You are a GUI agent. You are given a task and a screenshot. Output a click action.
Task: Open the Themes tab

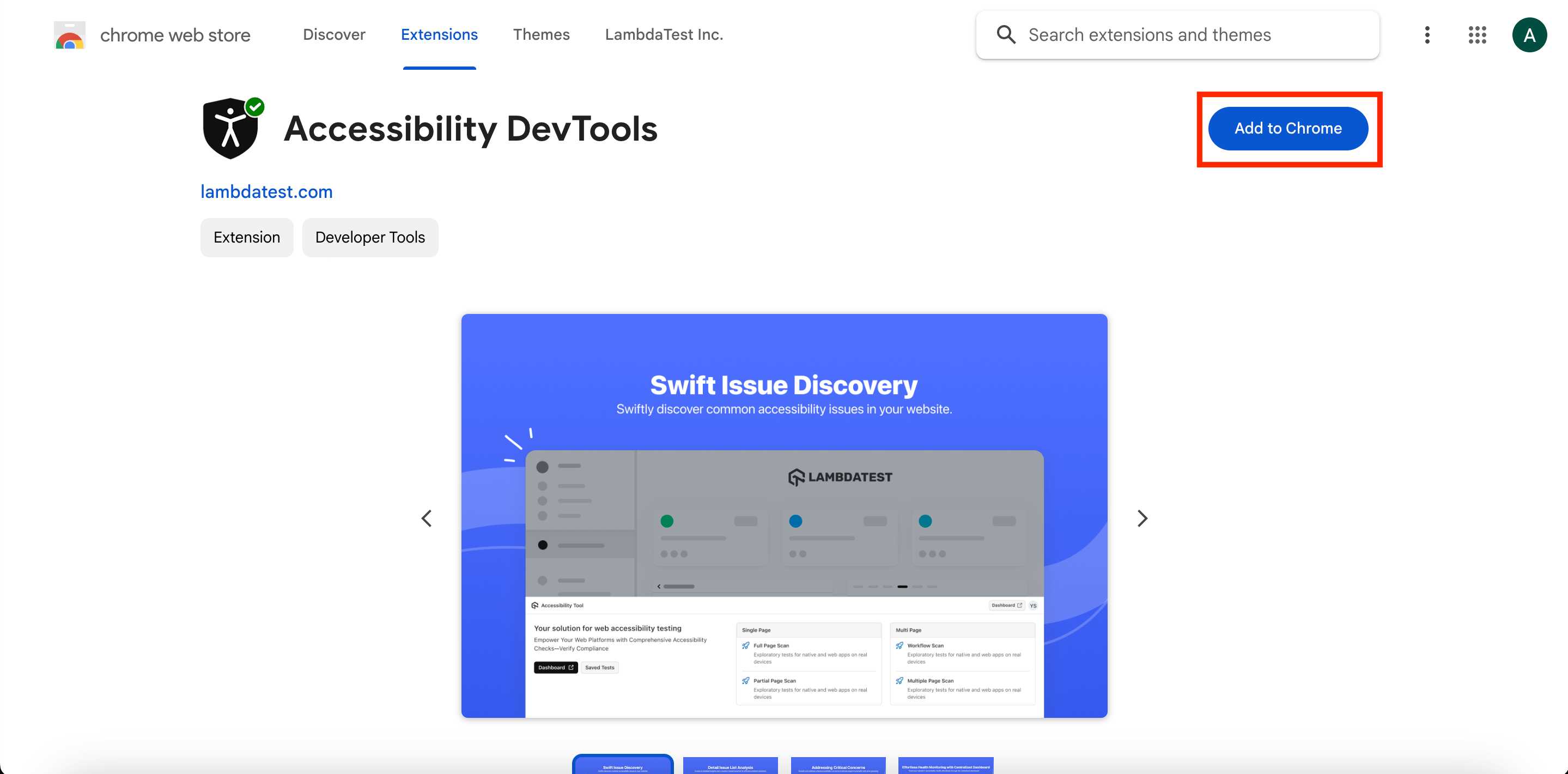click(x=541, y=35)
